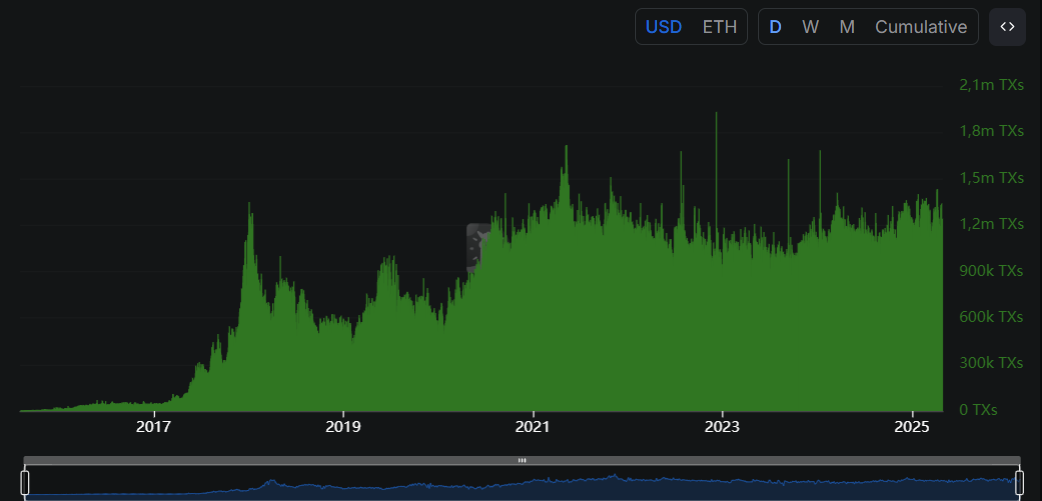The image size is (1042, 501).
Task: Click the 300k TXs axis label
Action: [x=991, y=363]
